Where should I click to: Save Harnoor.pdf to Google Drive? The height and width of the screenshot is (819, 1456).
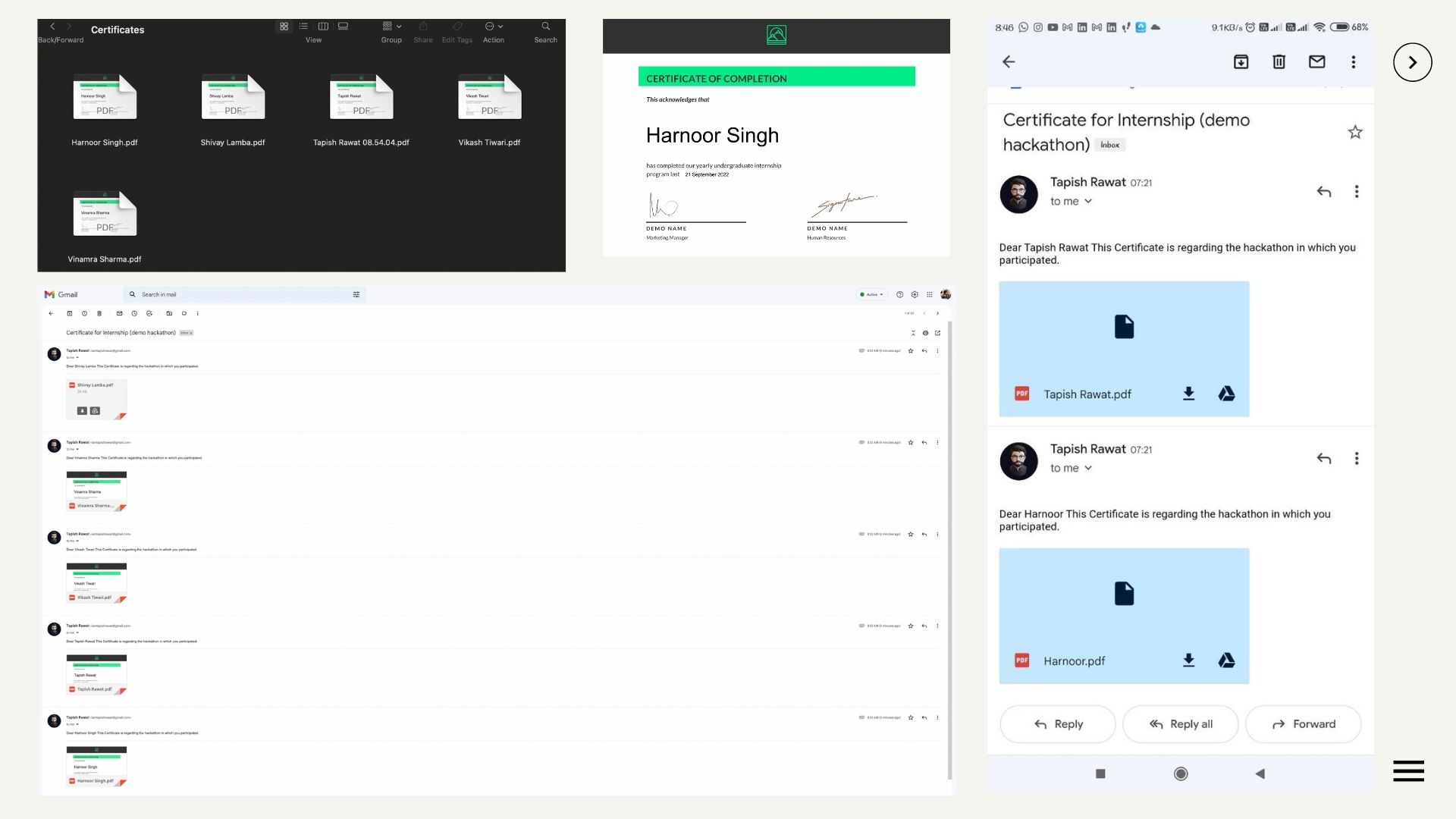[x=1226, y=661]
